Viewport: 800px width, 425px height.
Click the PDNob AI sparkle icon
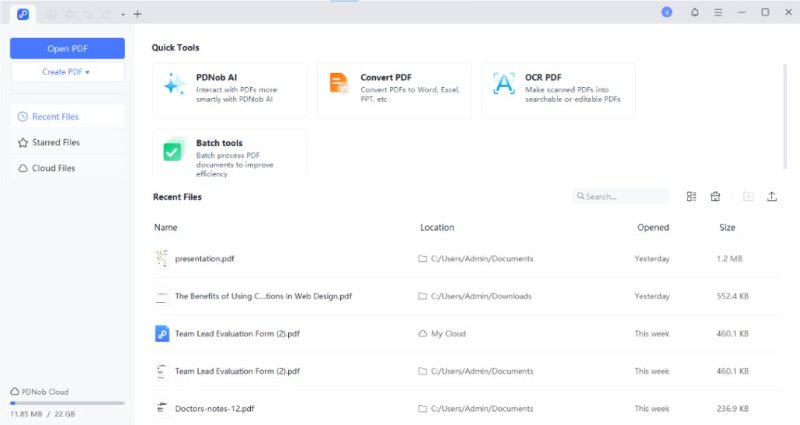176,84
